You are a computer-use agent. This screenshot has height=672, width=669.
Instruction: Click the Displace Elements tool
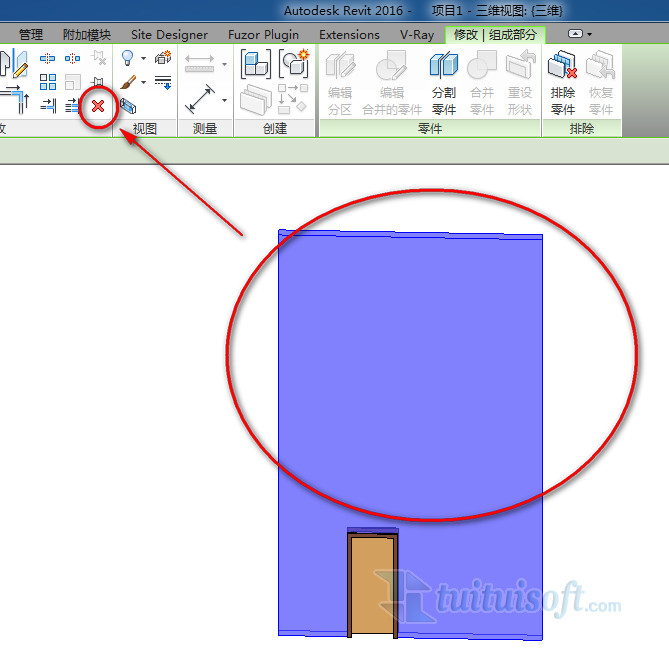point(163,57)
